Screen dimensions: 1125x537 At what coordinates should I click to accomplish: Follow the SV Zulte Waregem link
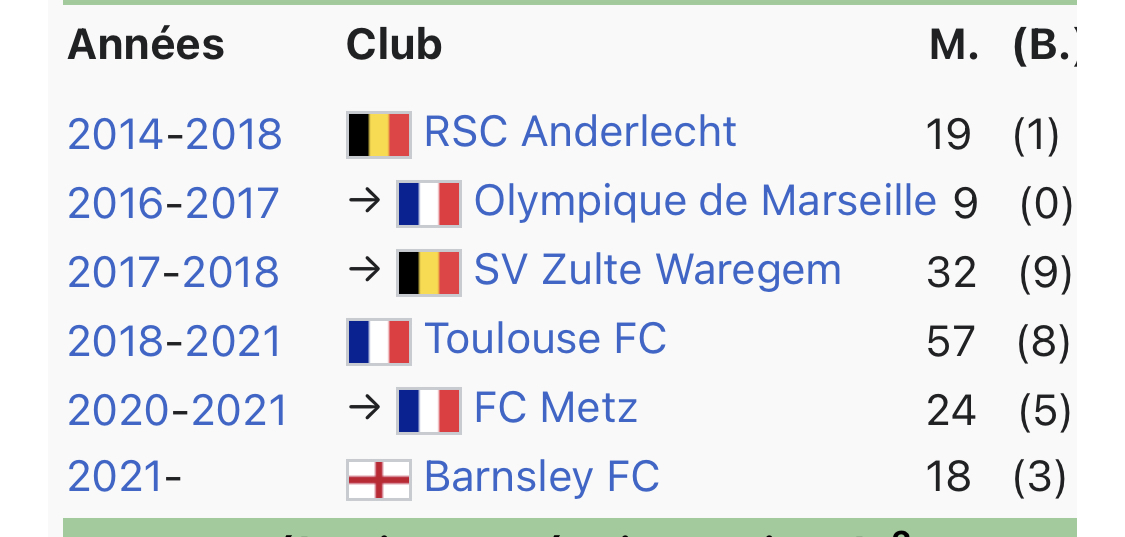[657, 270]
